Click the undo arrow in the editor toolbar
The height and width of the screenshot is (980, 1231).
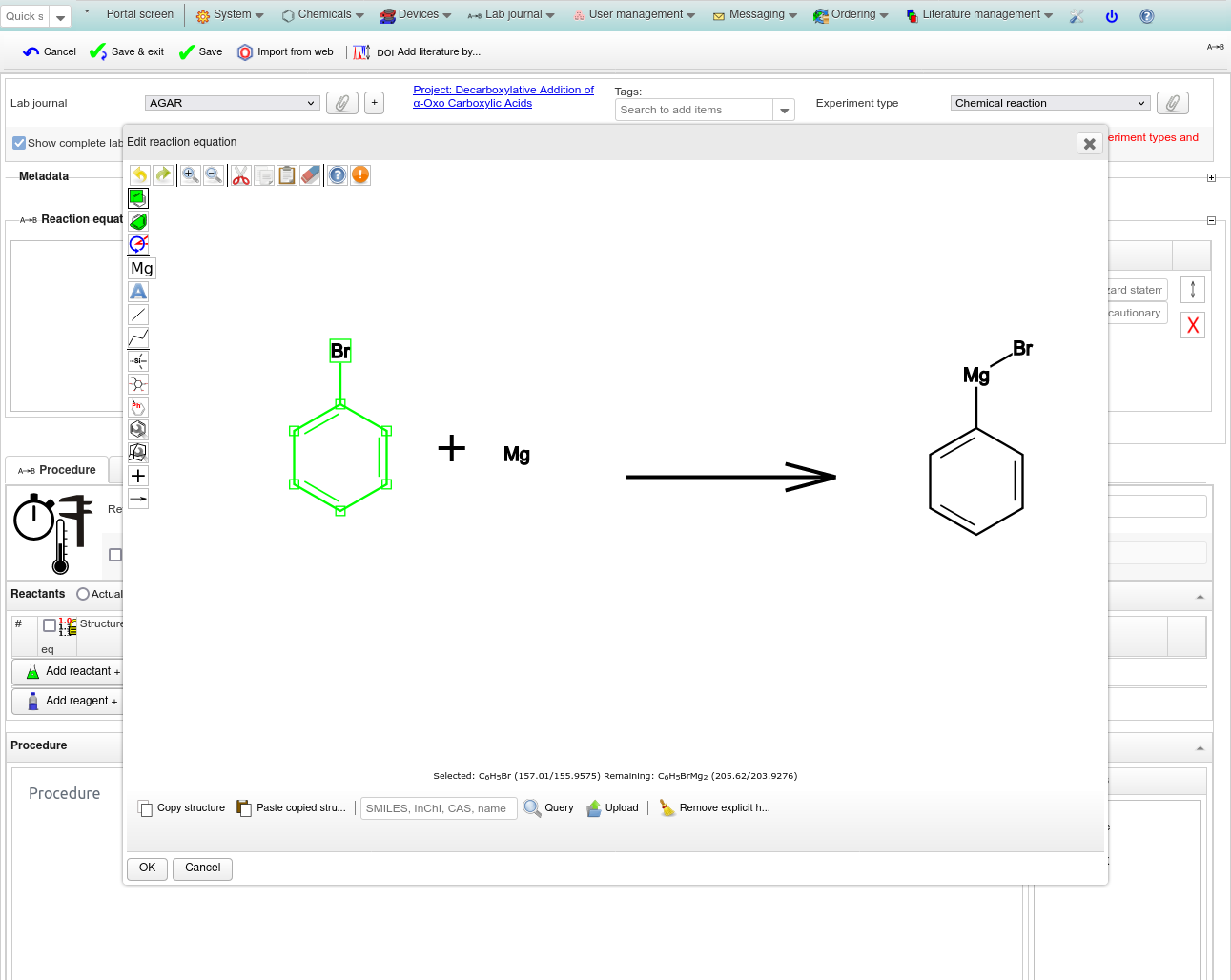point(140,175)
